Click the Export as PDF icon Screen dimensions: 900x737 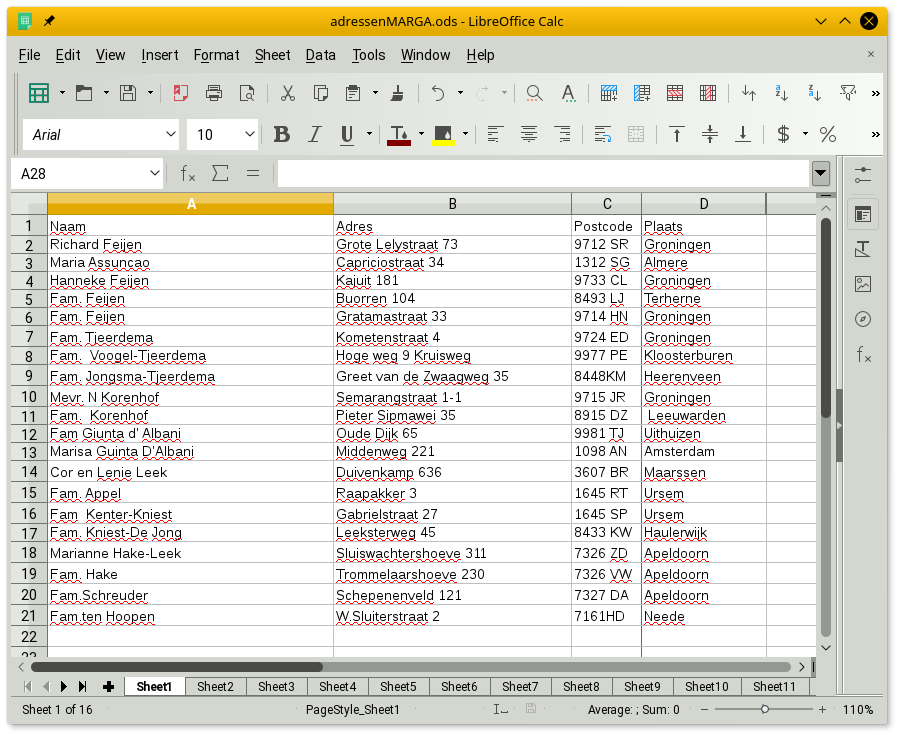pos(181,94)
